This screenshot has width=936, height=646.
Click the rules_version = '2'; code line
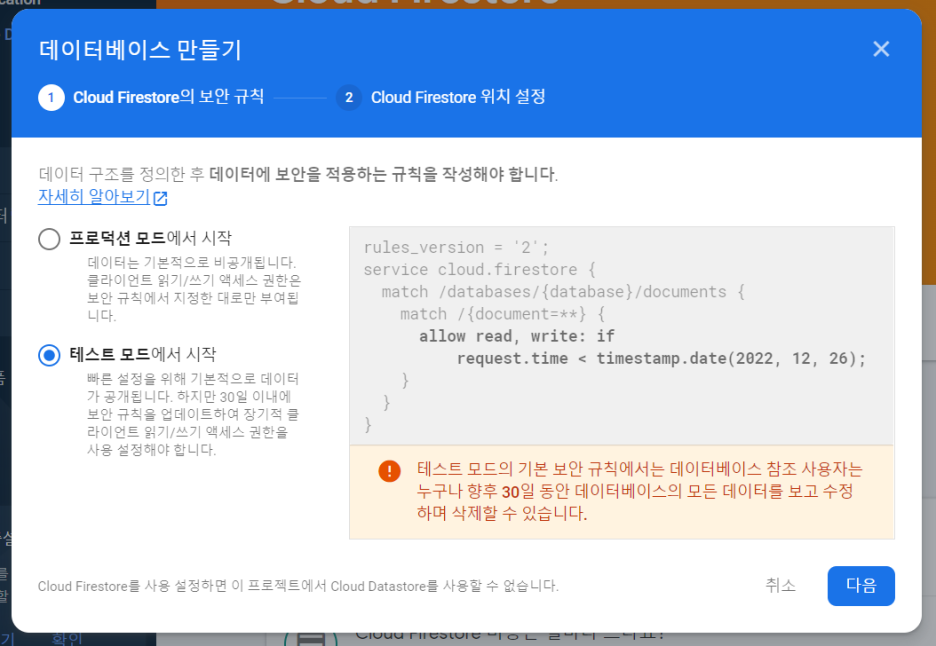(456, 247)
